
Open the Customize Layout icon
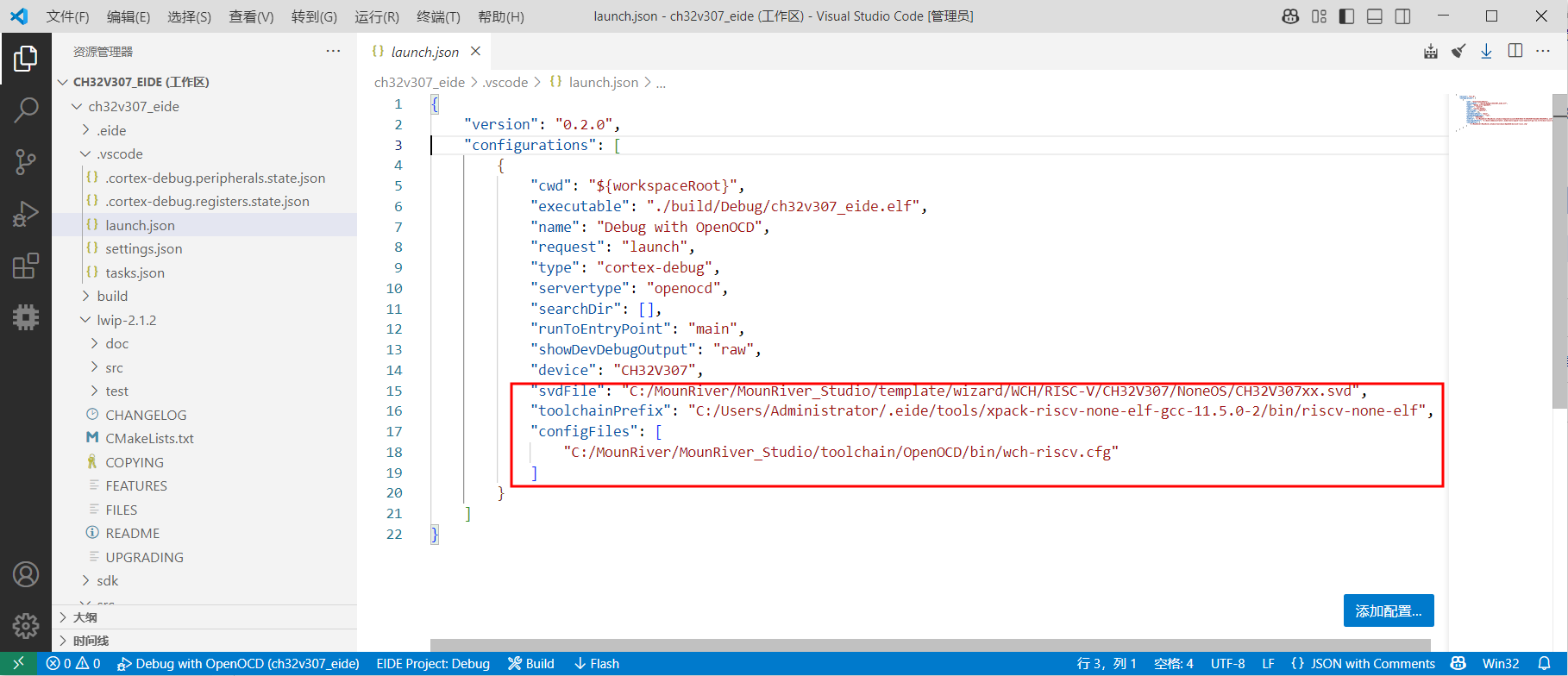(x=1319, y=16)
